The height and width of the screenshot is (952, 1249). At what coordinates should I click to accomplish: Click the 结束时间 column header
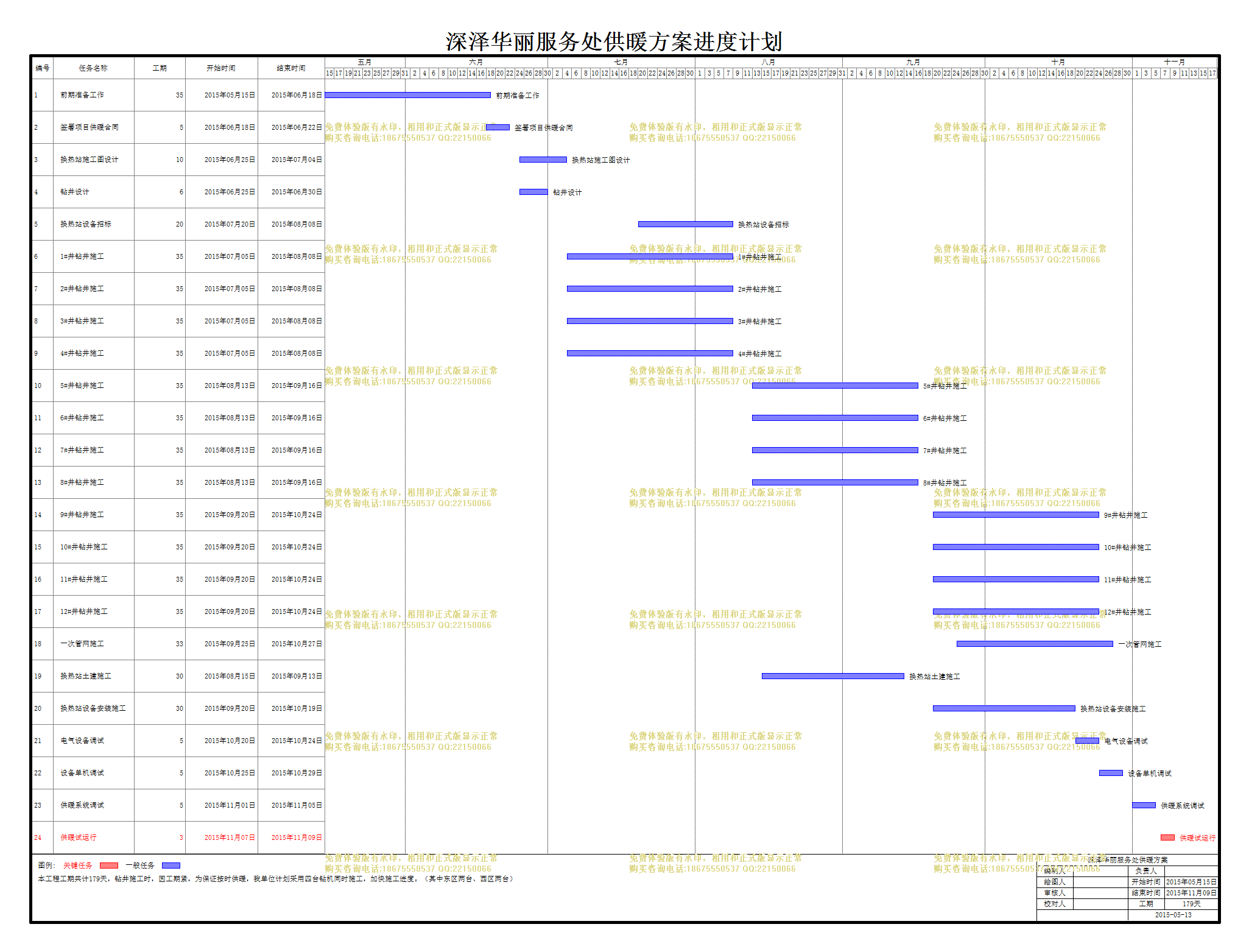291,68
